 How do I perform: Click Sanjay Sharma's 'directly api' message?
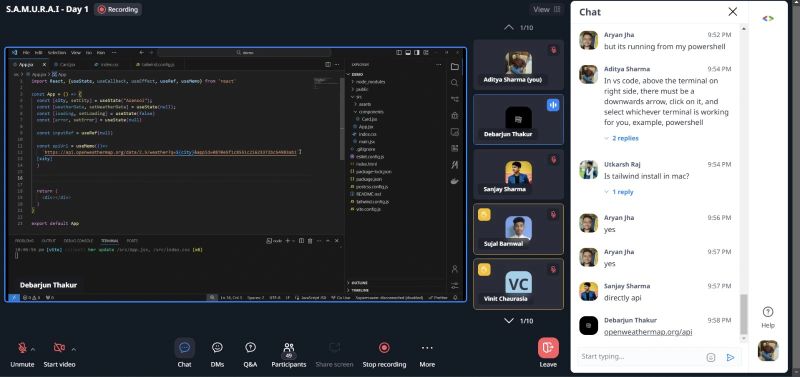pos(622,297)
